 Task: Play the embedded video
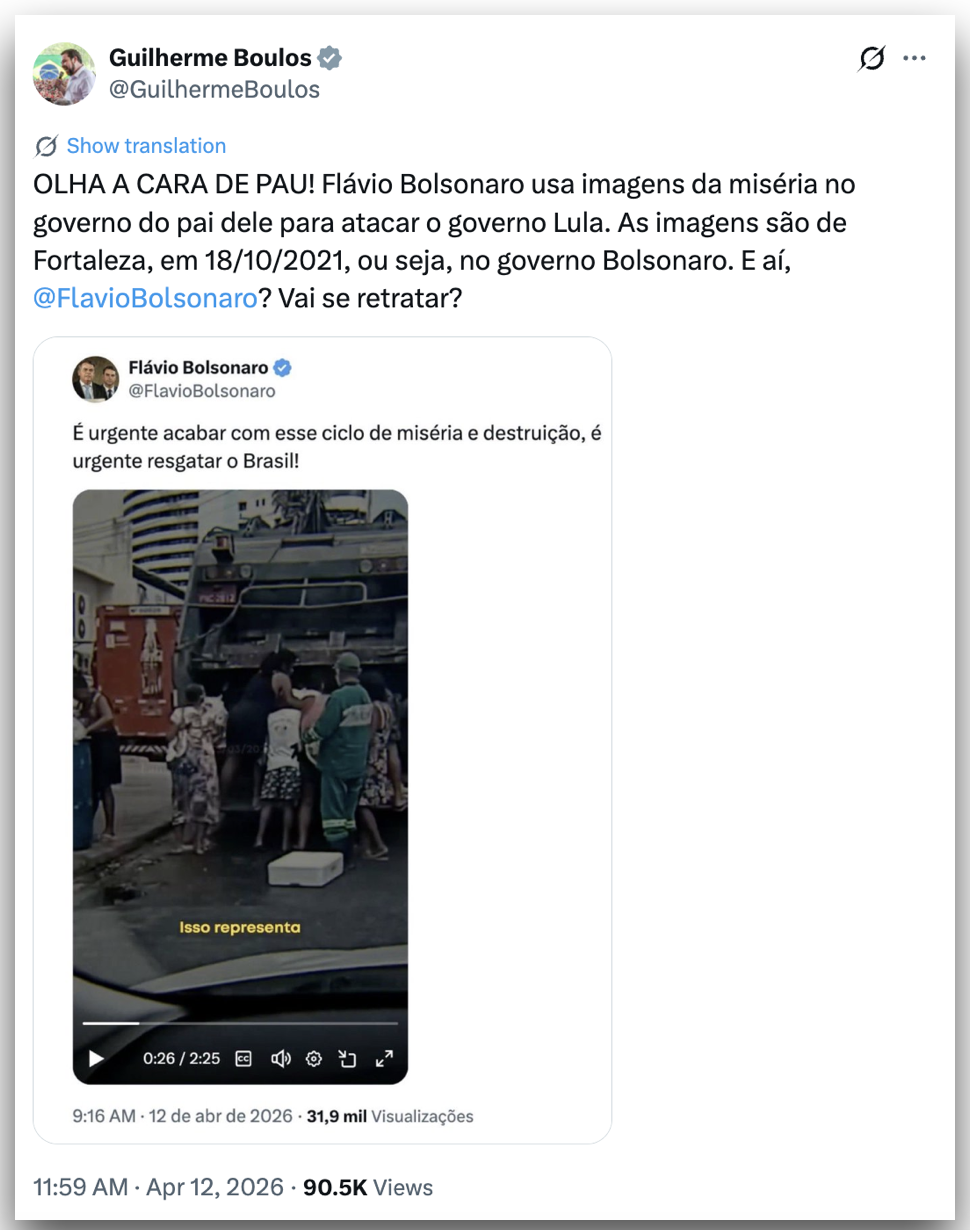[96, 1058]
